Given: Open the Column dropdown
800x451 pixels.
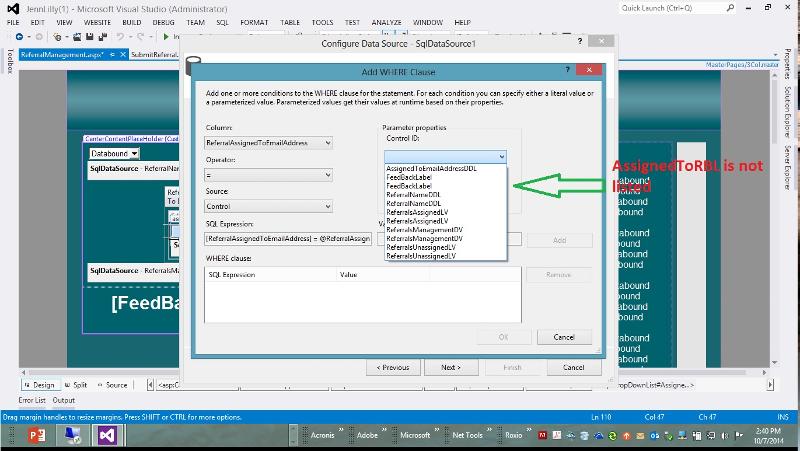Looking at the screenshot, I should coord(328,143).
